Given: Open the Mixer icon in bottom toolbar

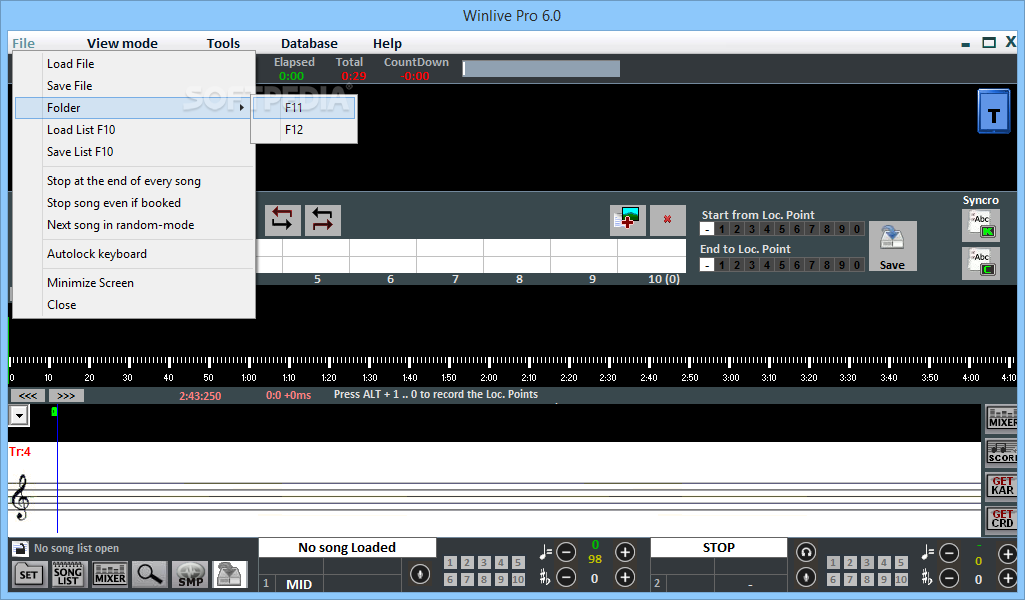Looking at the screenshot, I should click(x=110, y=575).
